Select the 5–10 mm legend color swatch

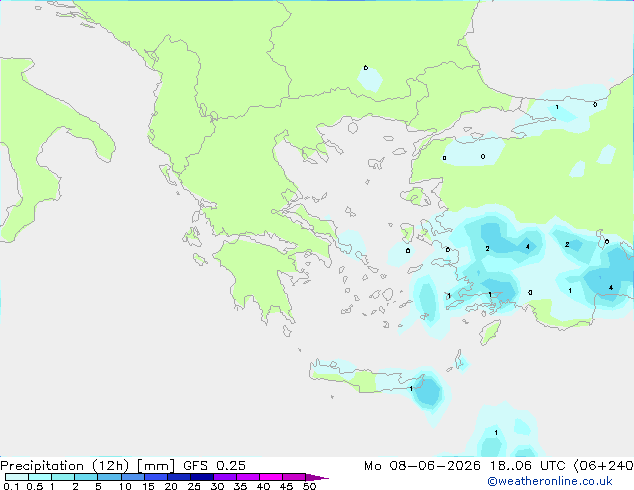(x=109, y=477)
